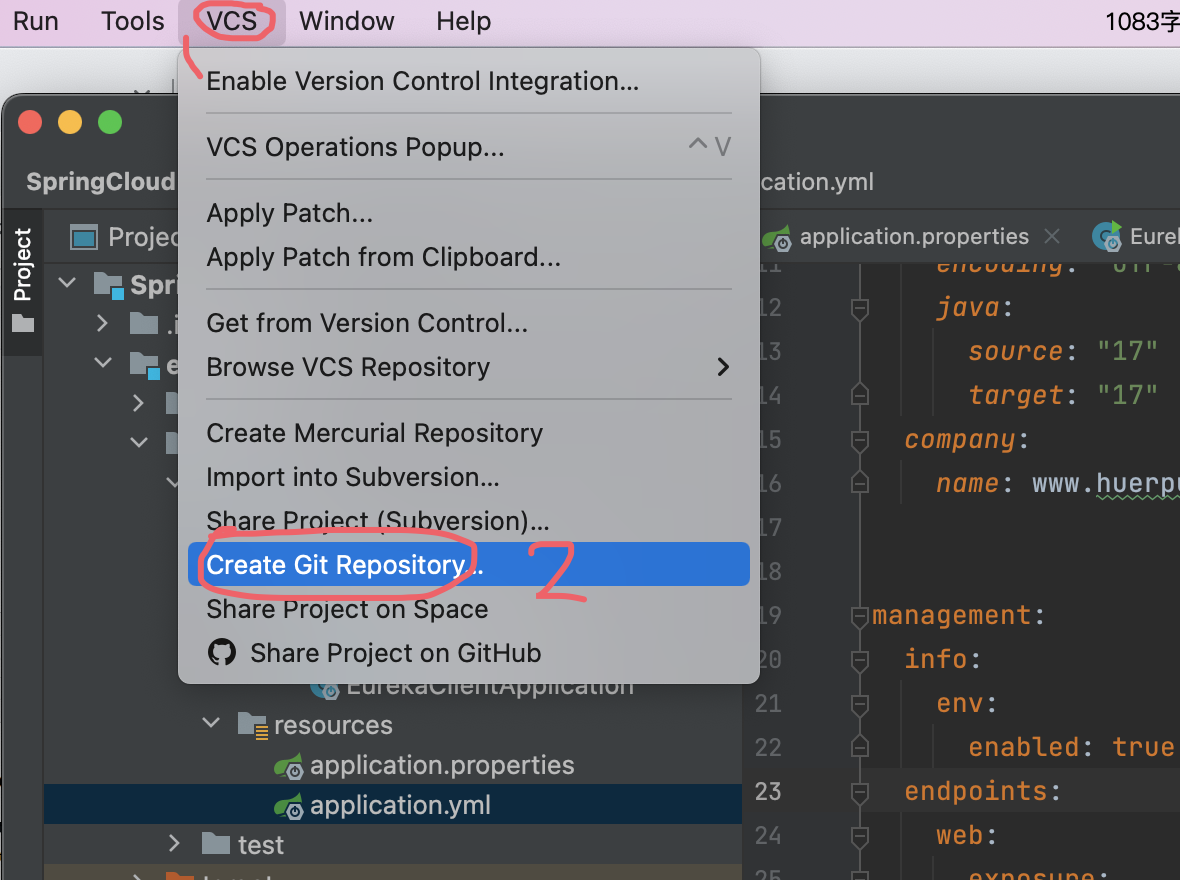Viewport: 1180px width, 880px height.
Task: Click Enable Version Control Integration...
Action: click(422, 81)
